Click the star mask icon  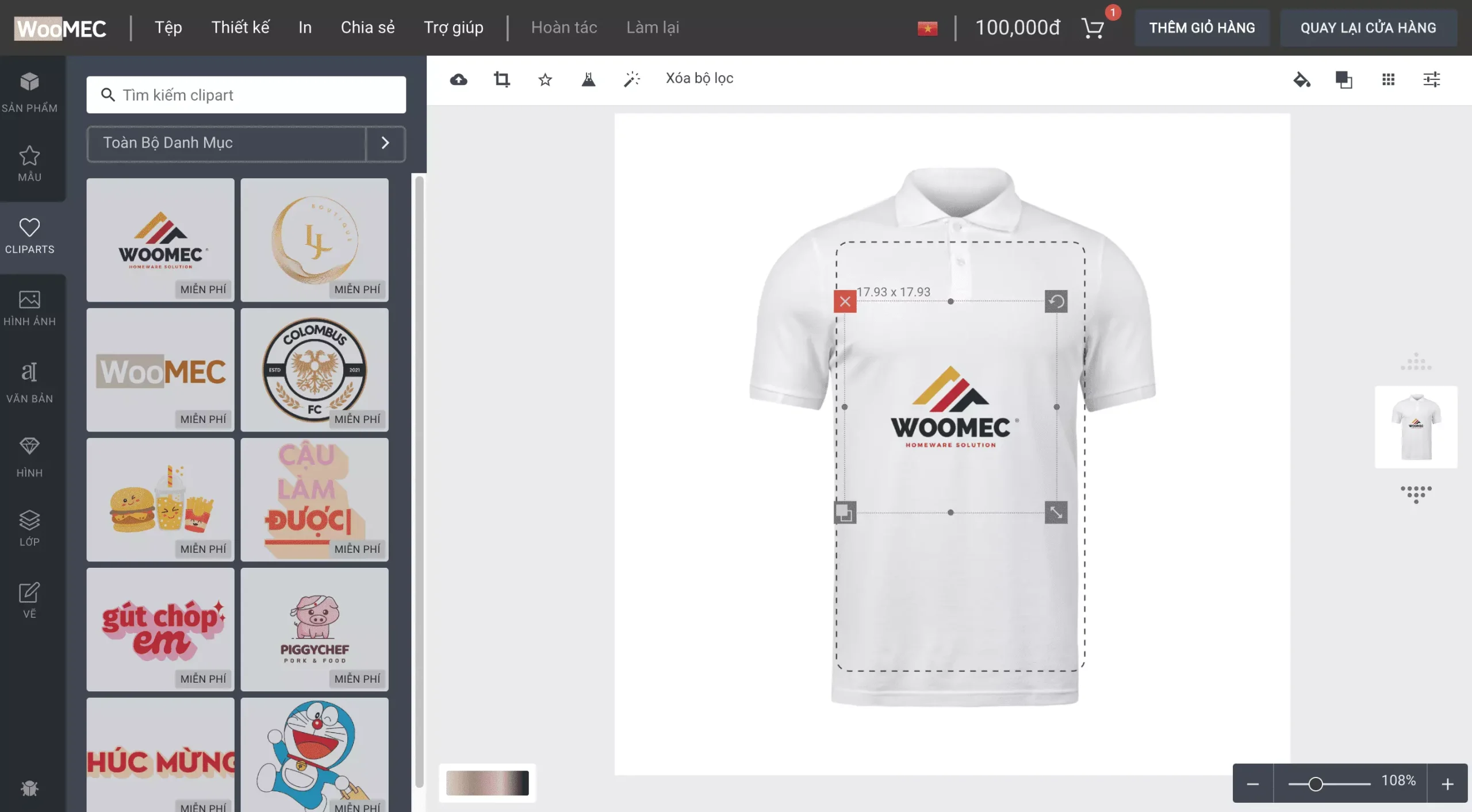click(x=545, y=79)
